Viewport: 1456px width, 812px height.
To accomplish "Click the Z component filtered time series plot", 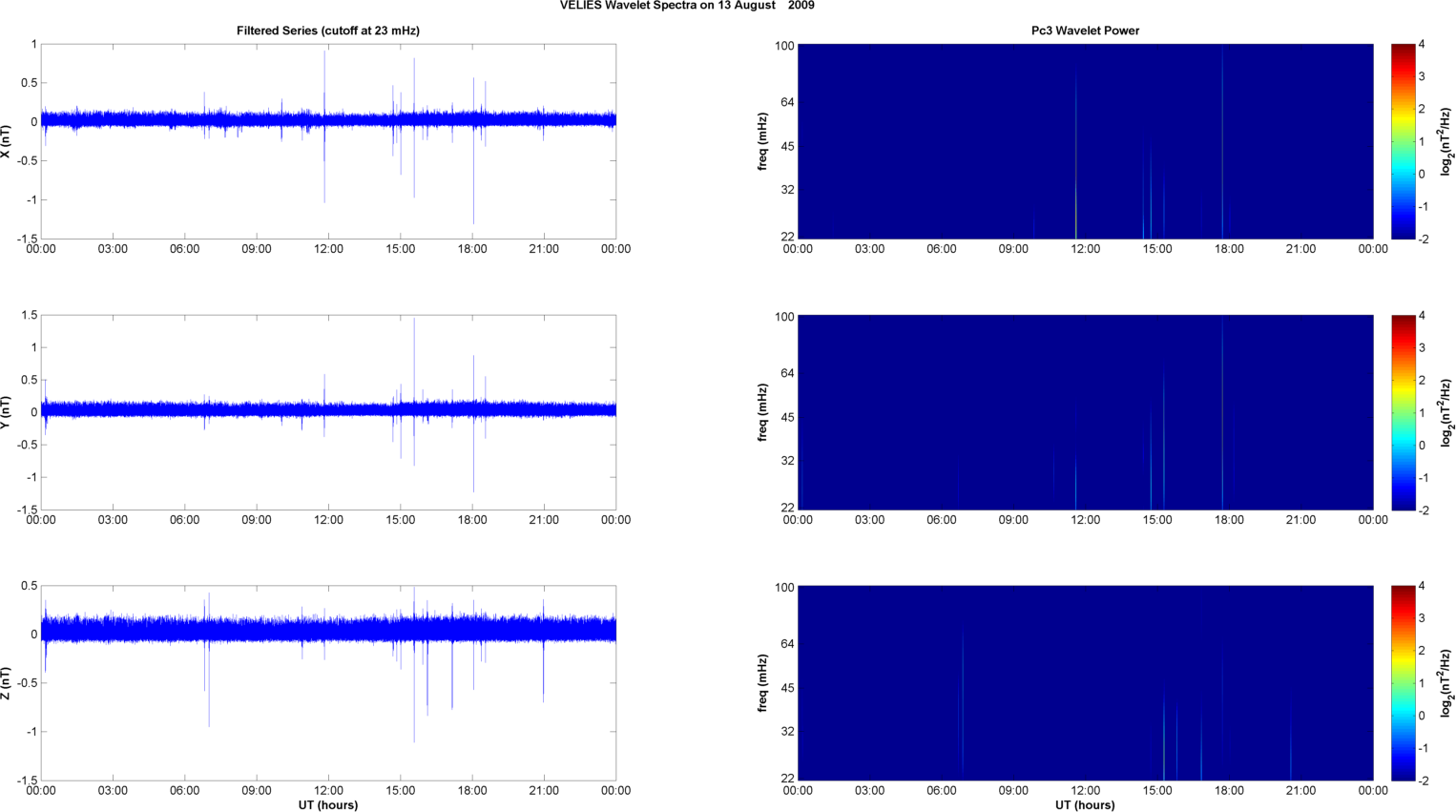I will pyautogui.click(x=328, y=683).
